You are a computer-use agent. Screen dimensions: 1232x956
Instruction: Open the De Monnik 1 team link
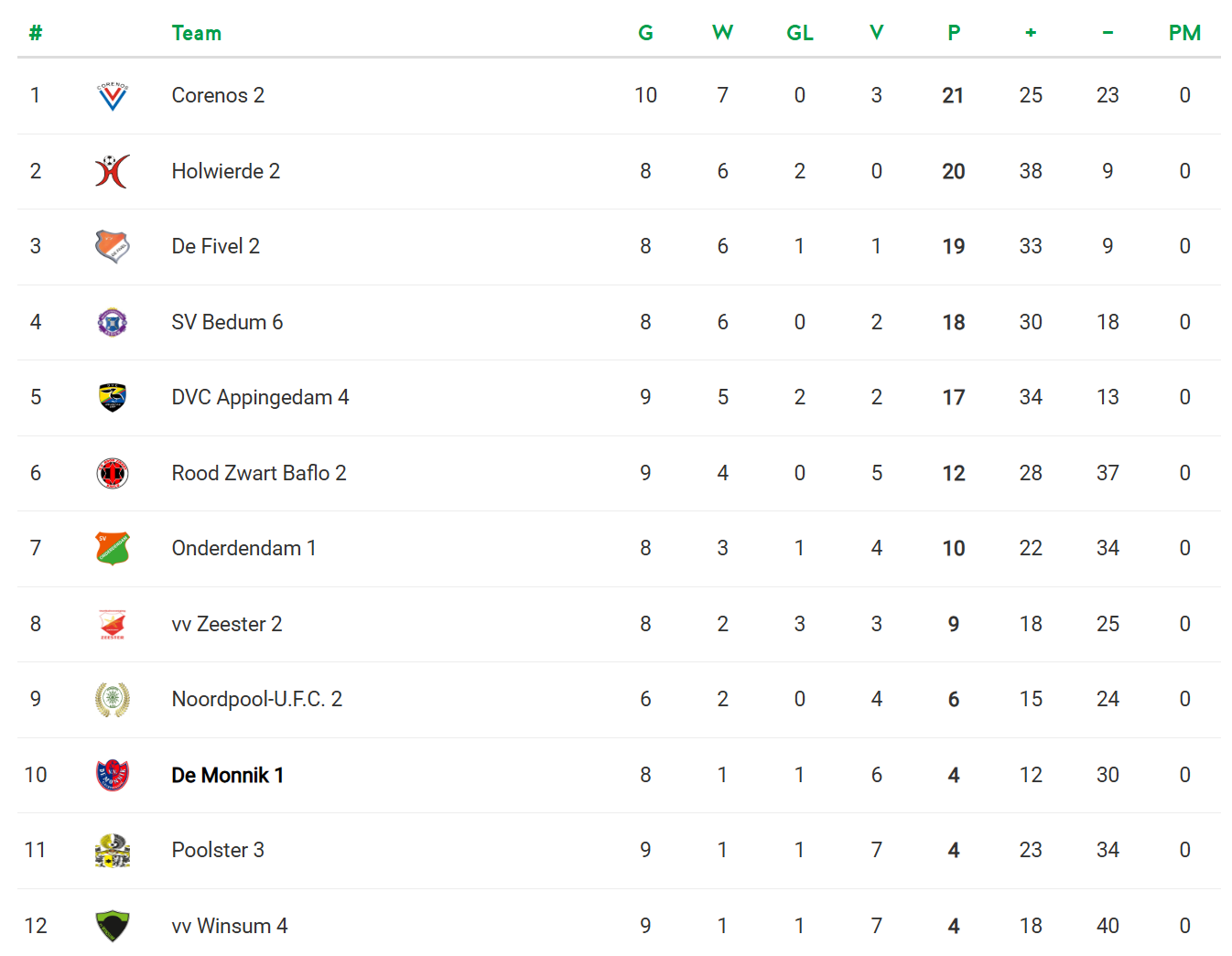tap(227, 775)
